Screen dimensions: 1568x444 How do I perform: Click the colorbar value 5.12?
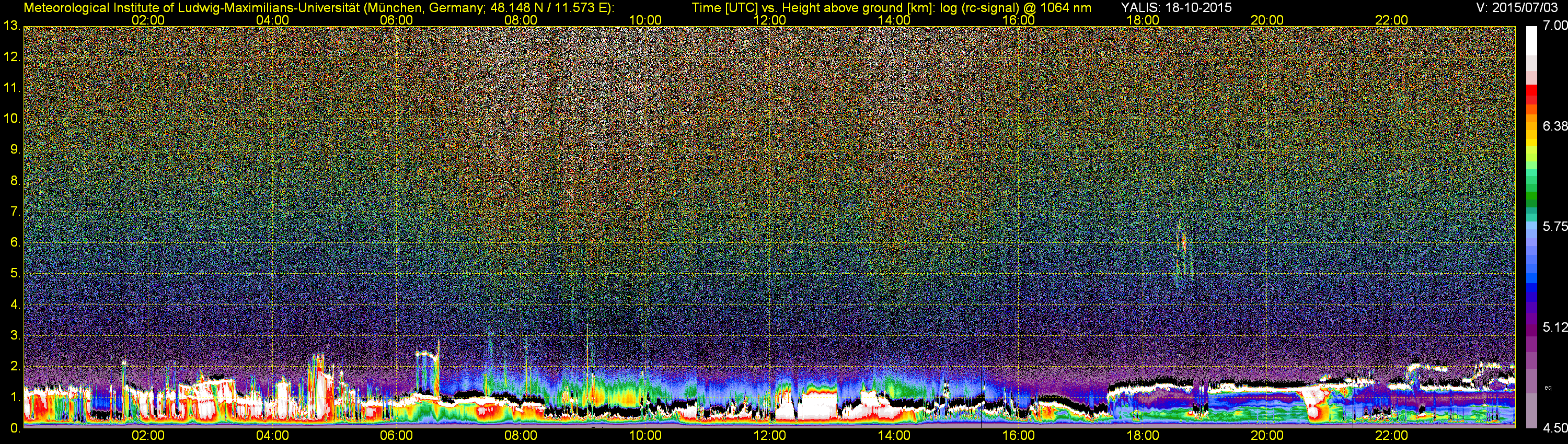(1554, 327)
